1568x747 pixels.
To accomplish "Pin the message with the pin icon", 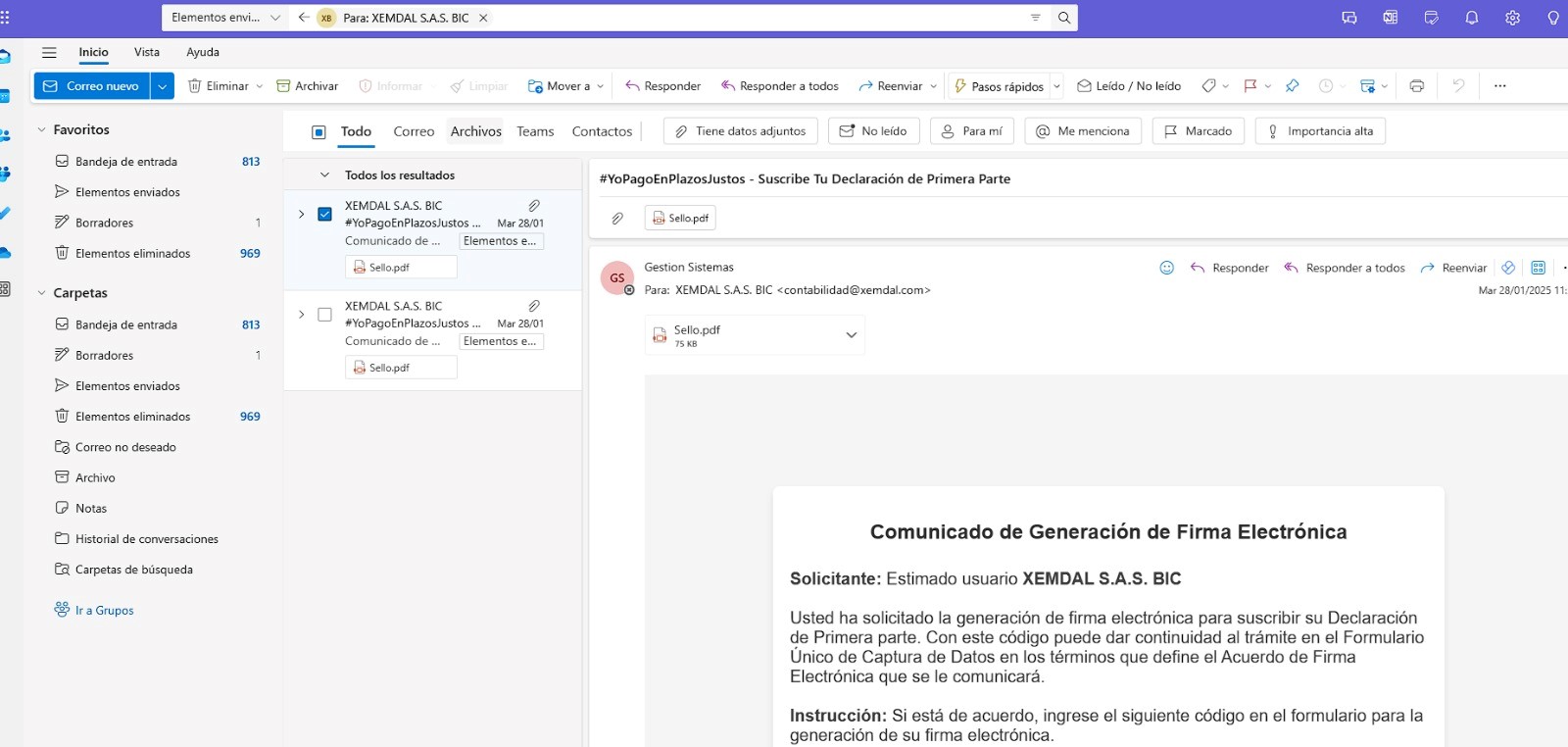I will point(1292,86).
